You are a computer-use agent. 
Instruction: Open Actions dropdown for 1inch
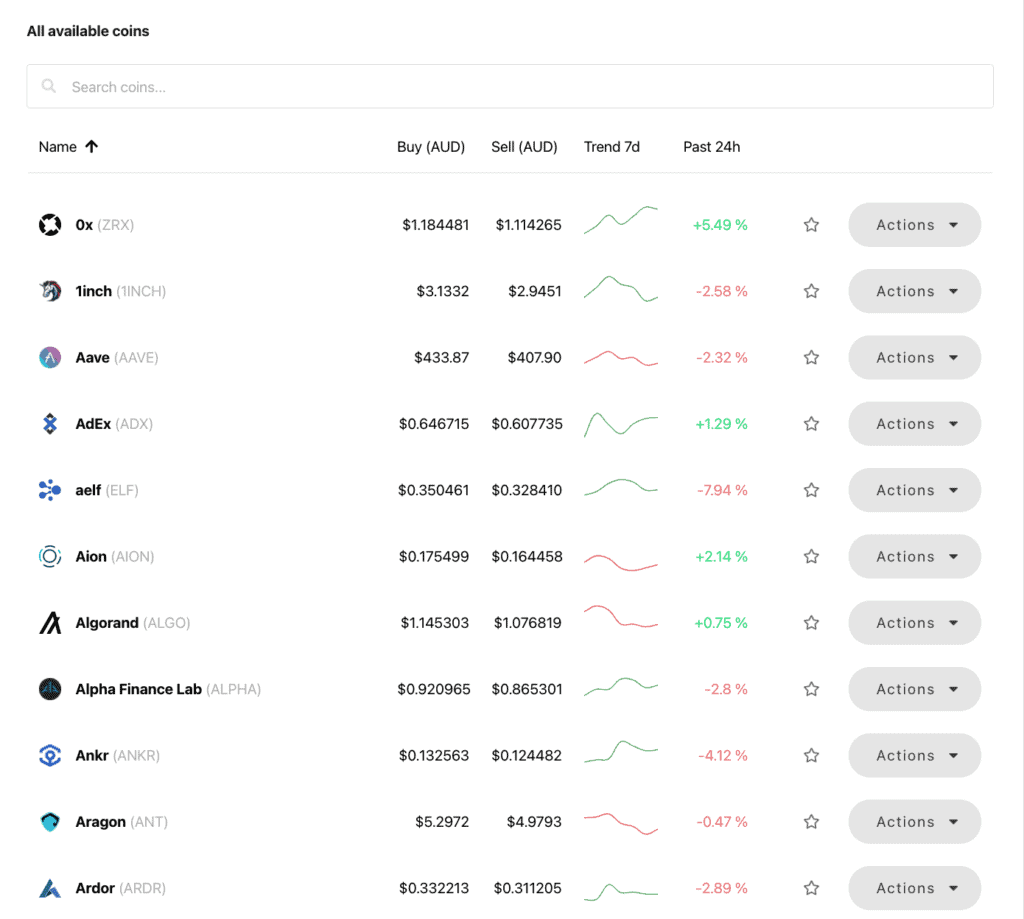pyautogui.click(x=914, y=291)
